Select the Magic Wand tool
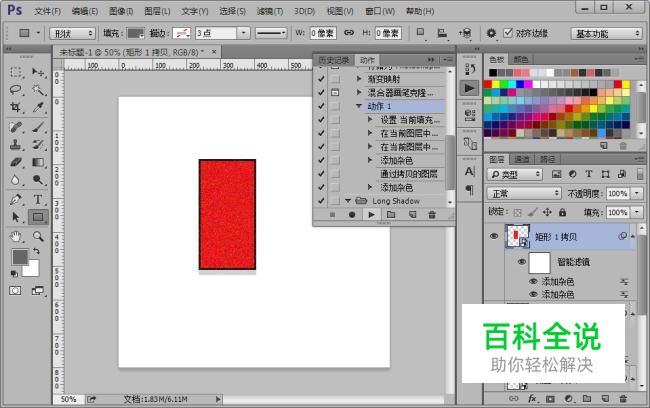 [x=39, y=90]
